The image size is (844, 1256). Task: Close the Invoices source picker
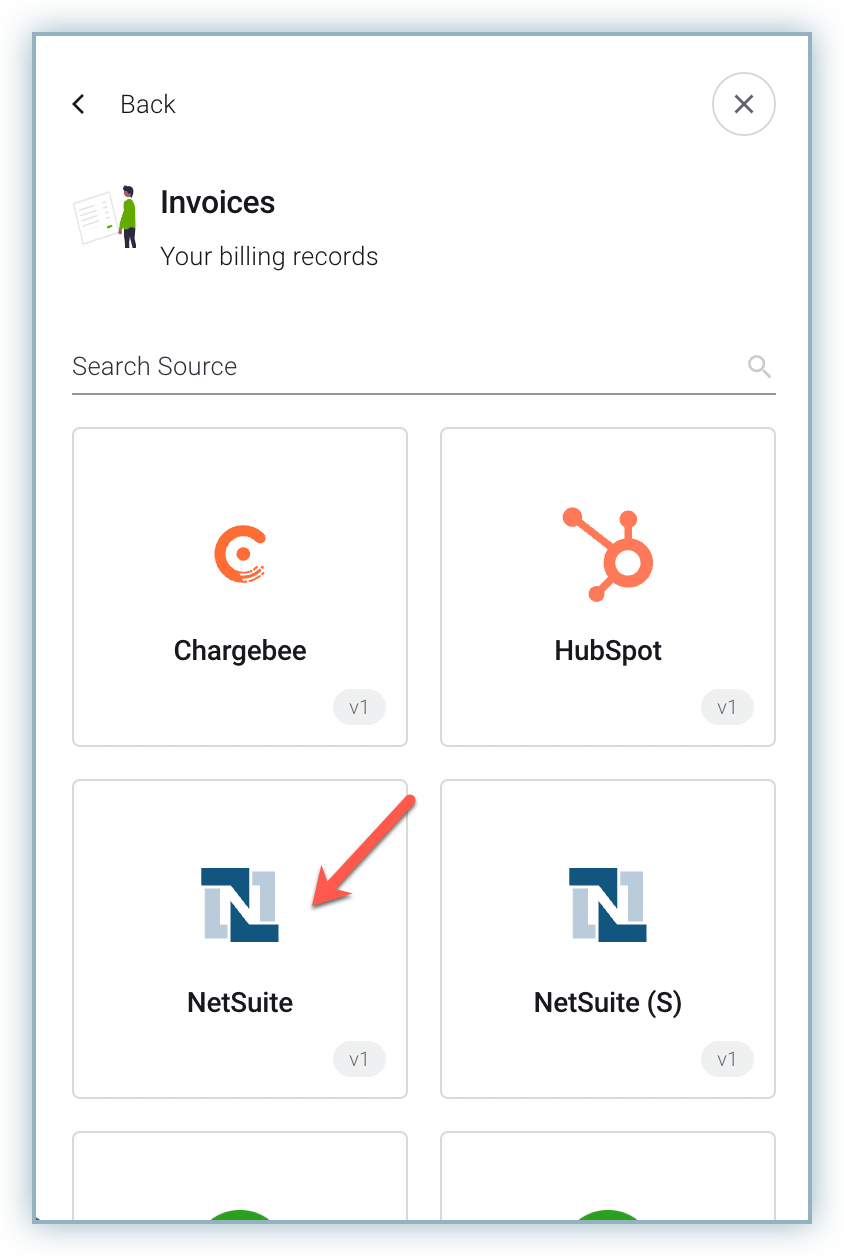pyautogui.click(x=743, y=104)
